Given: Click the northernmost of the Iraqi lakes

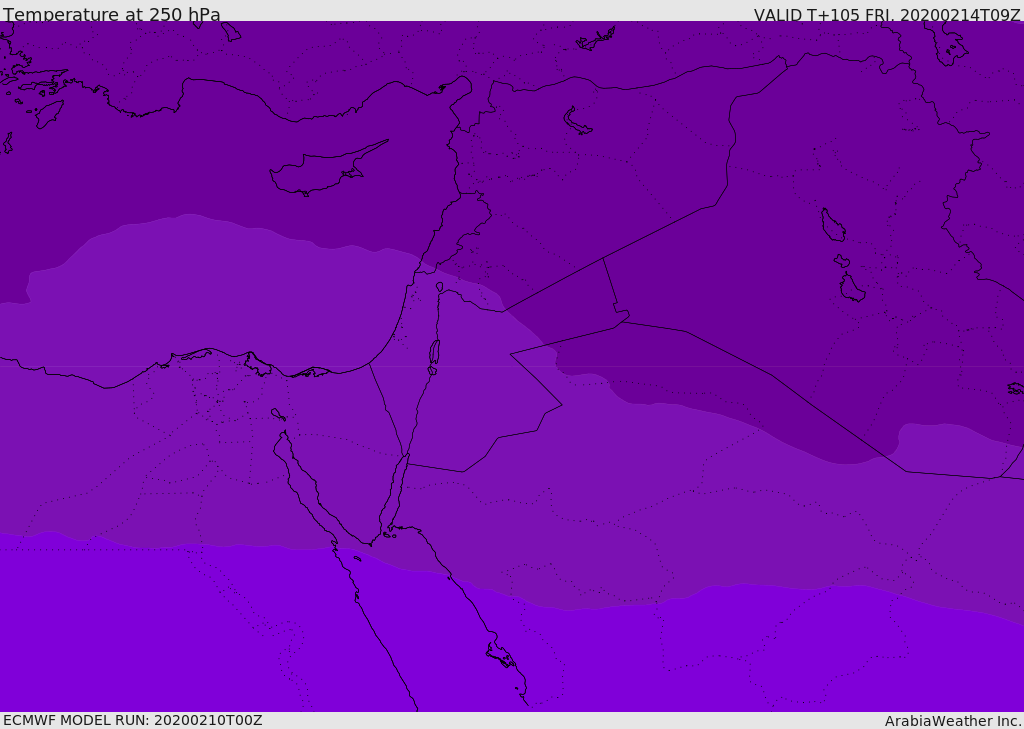Looking at the screenshot, I should click(832, 225).
